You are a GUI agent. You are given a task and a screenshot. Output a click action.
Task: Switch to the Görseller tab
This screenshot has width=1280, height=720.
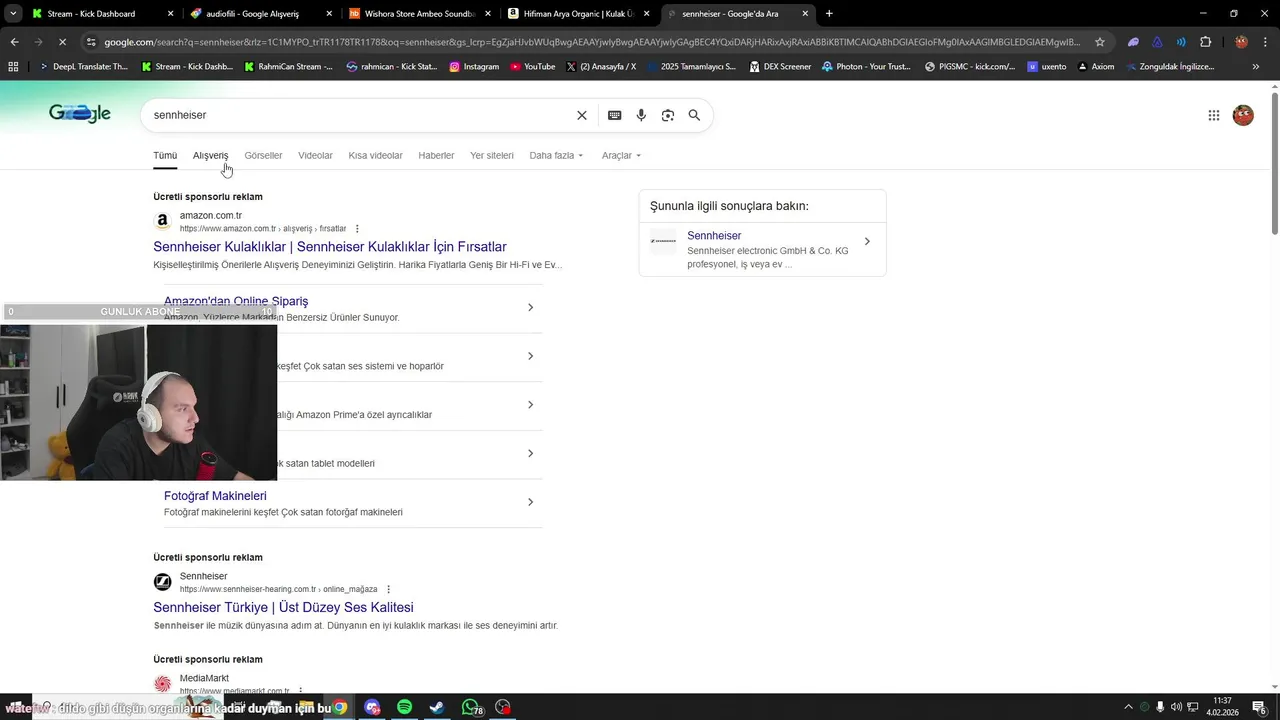click(x=263, y=155)
